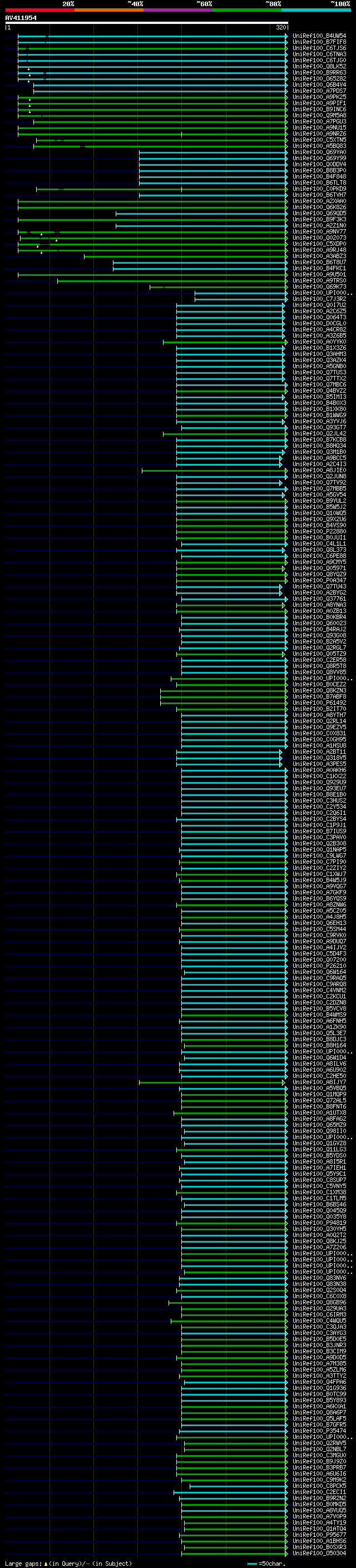Click the cyan ~100% identity legend segment
This screenshot has width=356, height=1568.
coord(316,10)
